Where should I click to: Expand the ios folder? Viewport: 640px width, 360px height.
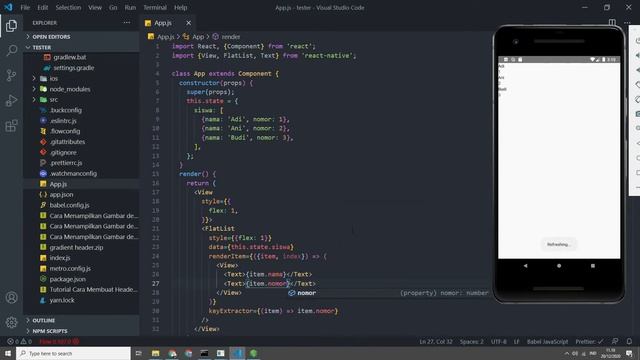click(53, 78)
